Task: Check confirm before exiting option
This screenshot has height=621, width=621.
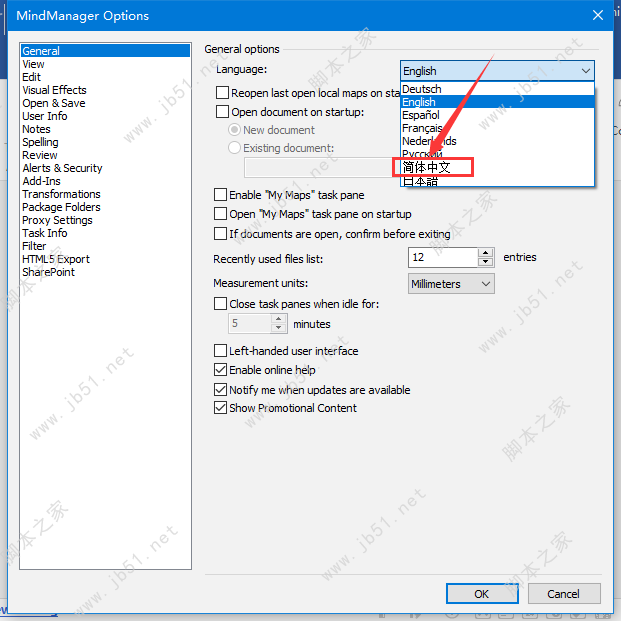Action: (x=220, y=234)
